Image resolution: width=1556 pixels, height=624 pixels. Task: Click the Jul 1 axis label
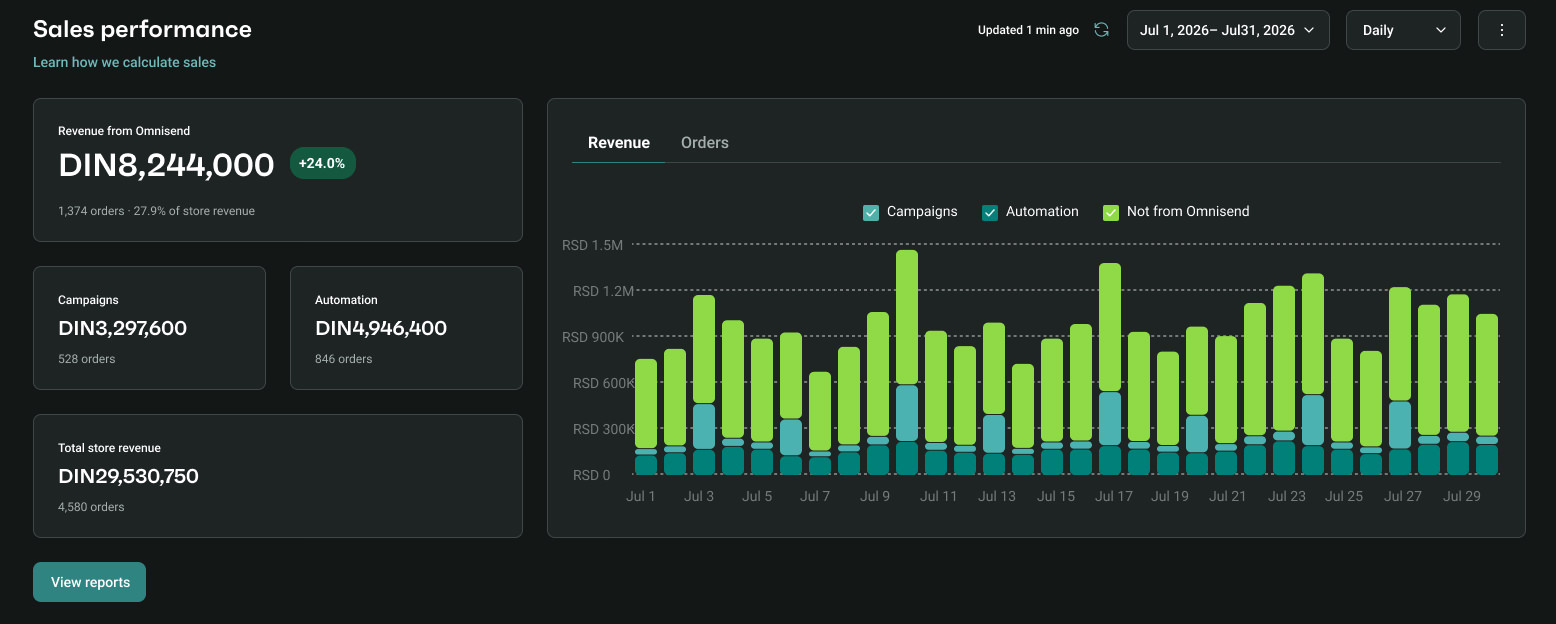[641, 496]
